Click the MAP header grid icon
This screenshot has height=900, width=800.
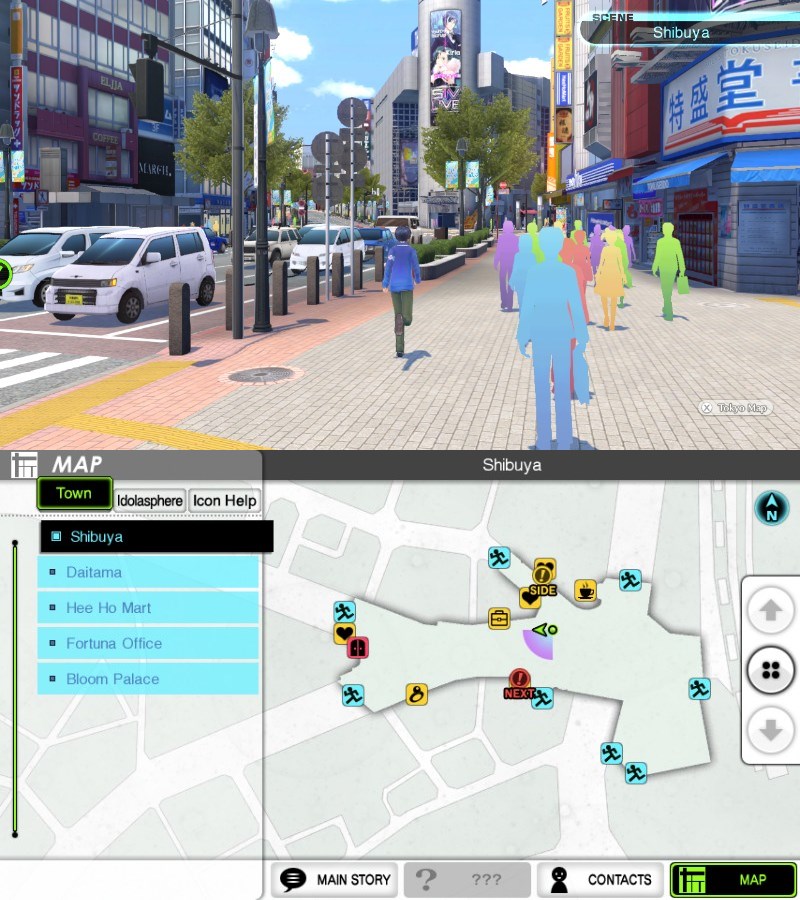tap(24, 464)
